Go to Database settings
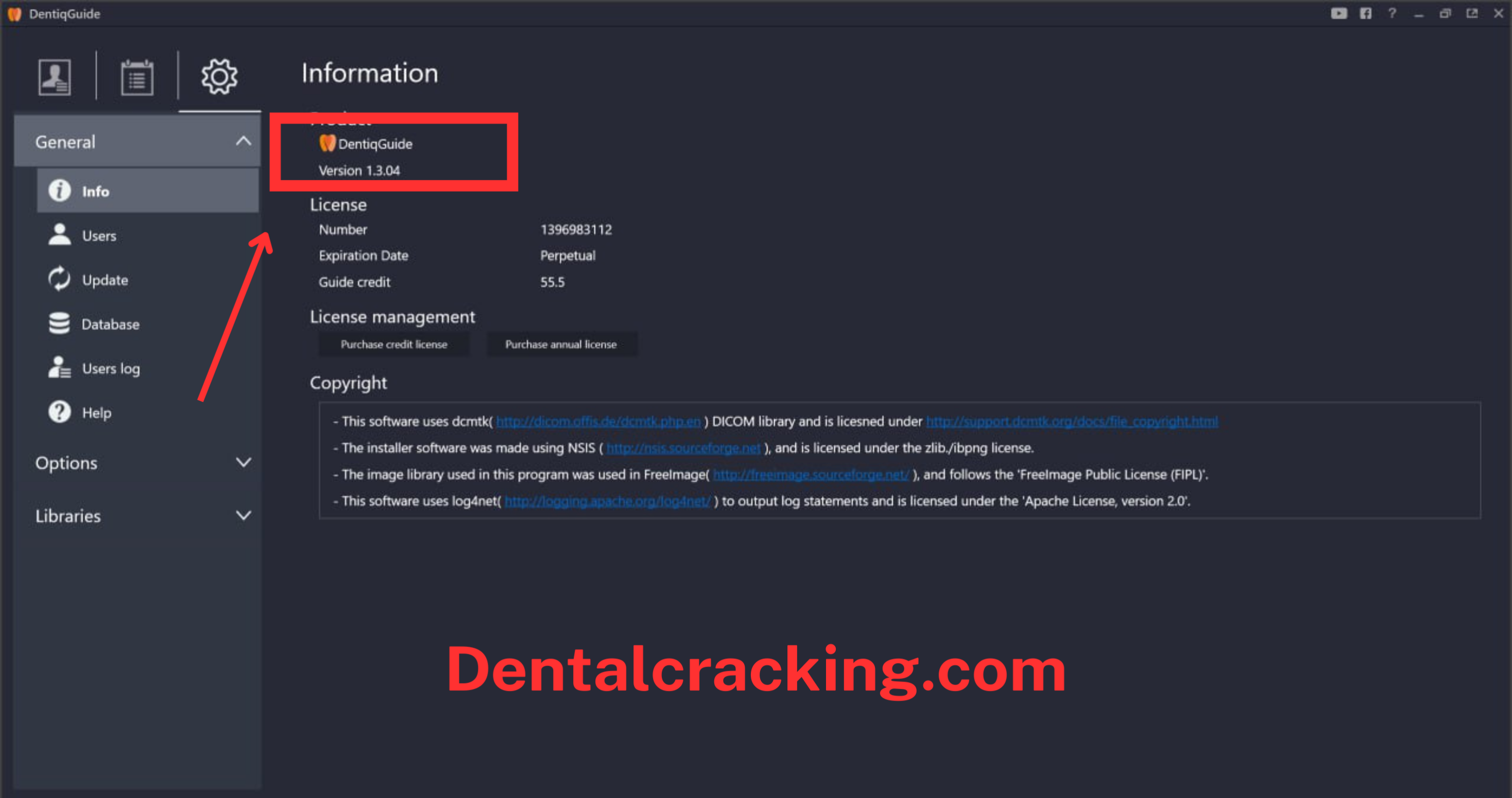Screen dimensions: 1512x798 coord(147,324)
